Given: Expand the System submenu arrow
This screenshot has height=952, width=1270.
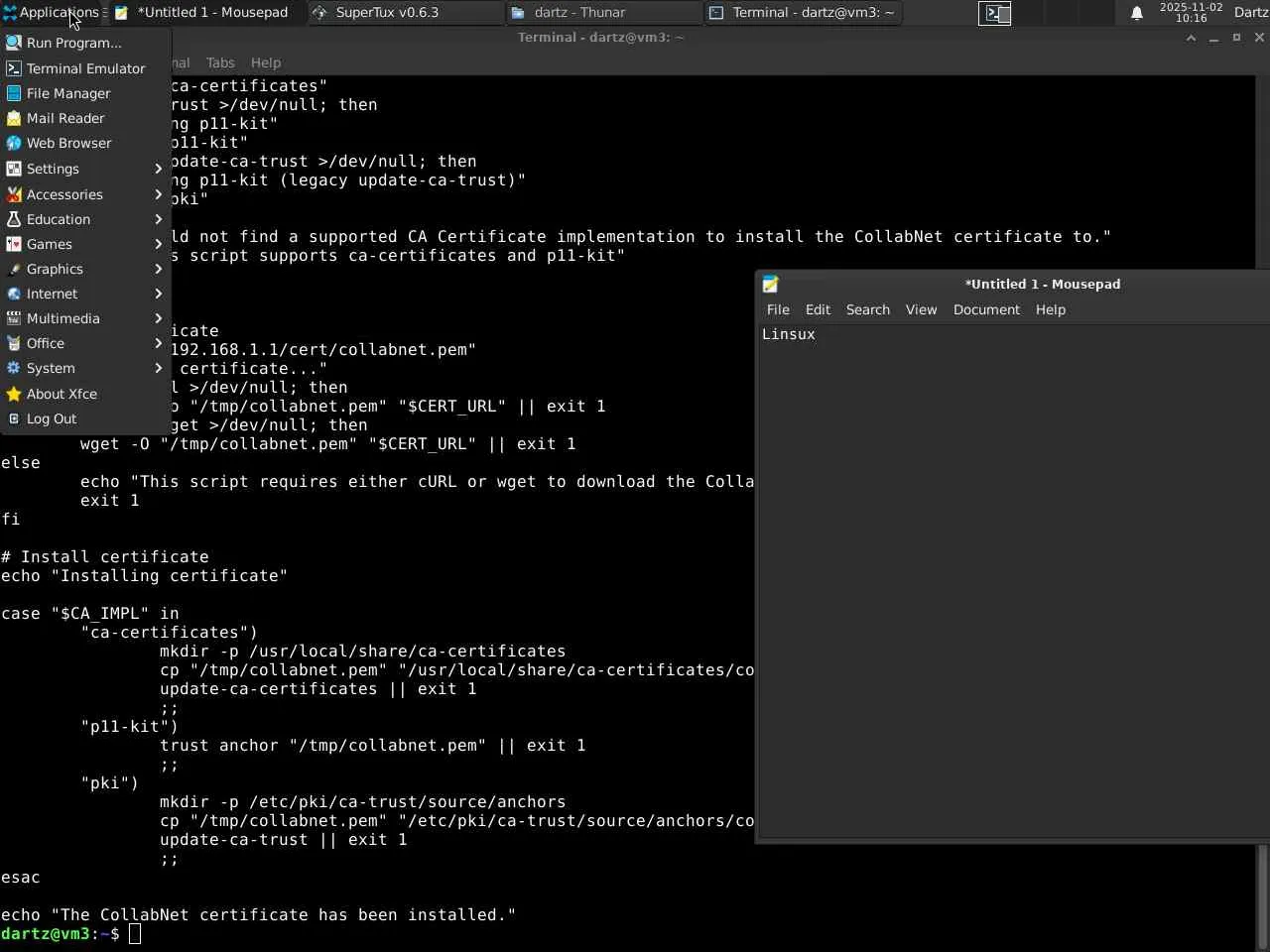Looking at the screenshot, I should coord(158,368).
